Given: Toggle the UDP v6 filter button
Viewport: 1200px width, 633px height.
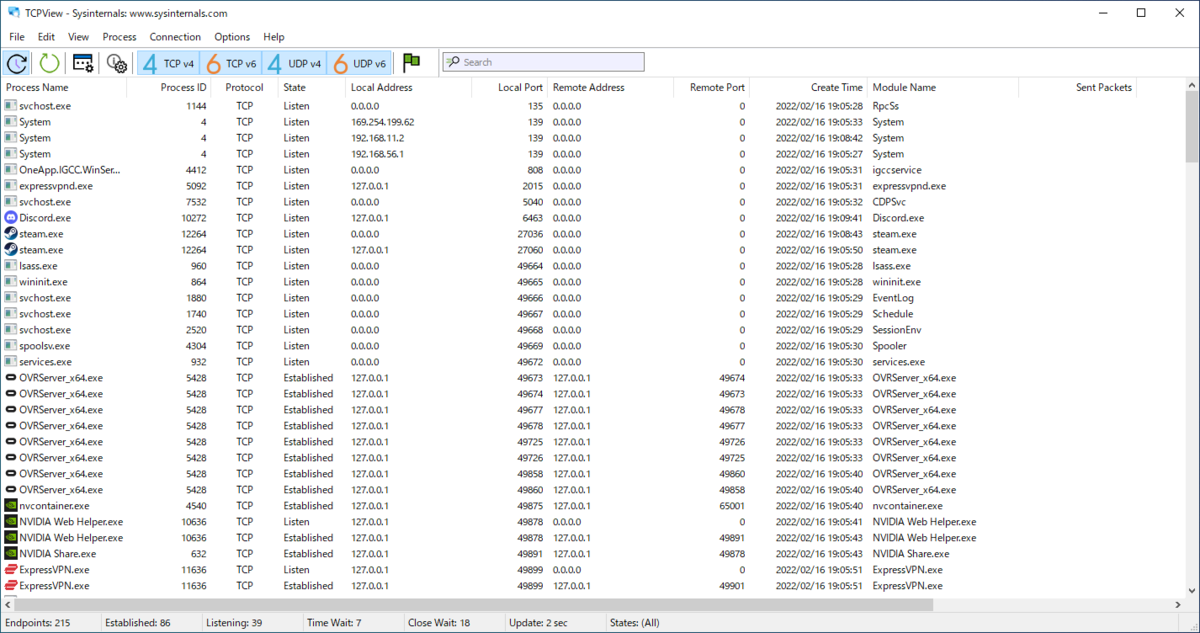Looking at the screenshot, I should [359, 63].
